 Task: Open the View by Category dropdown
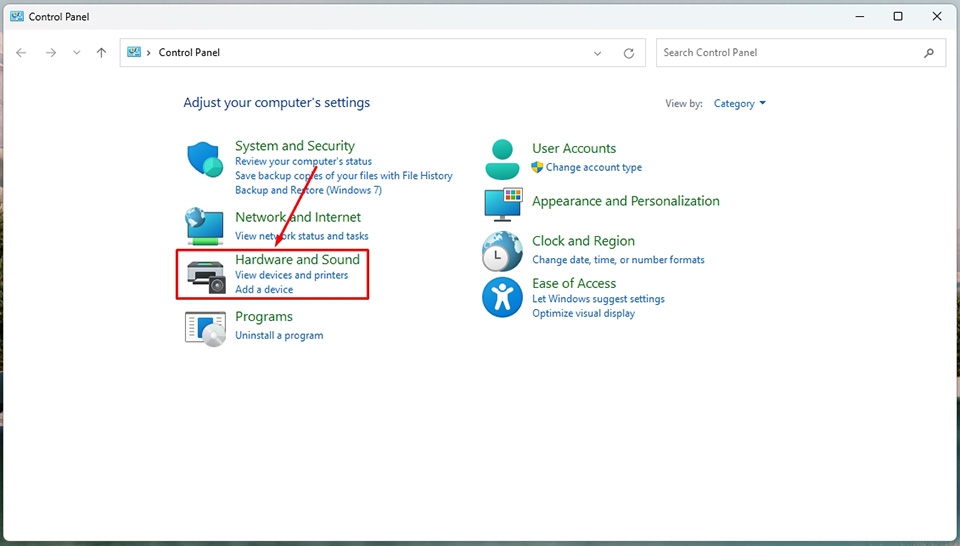coord(740,103)
